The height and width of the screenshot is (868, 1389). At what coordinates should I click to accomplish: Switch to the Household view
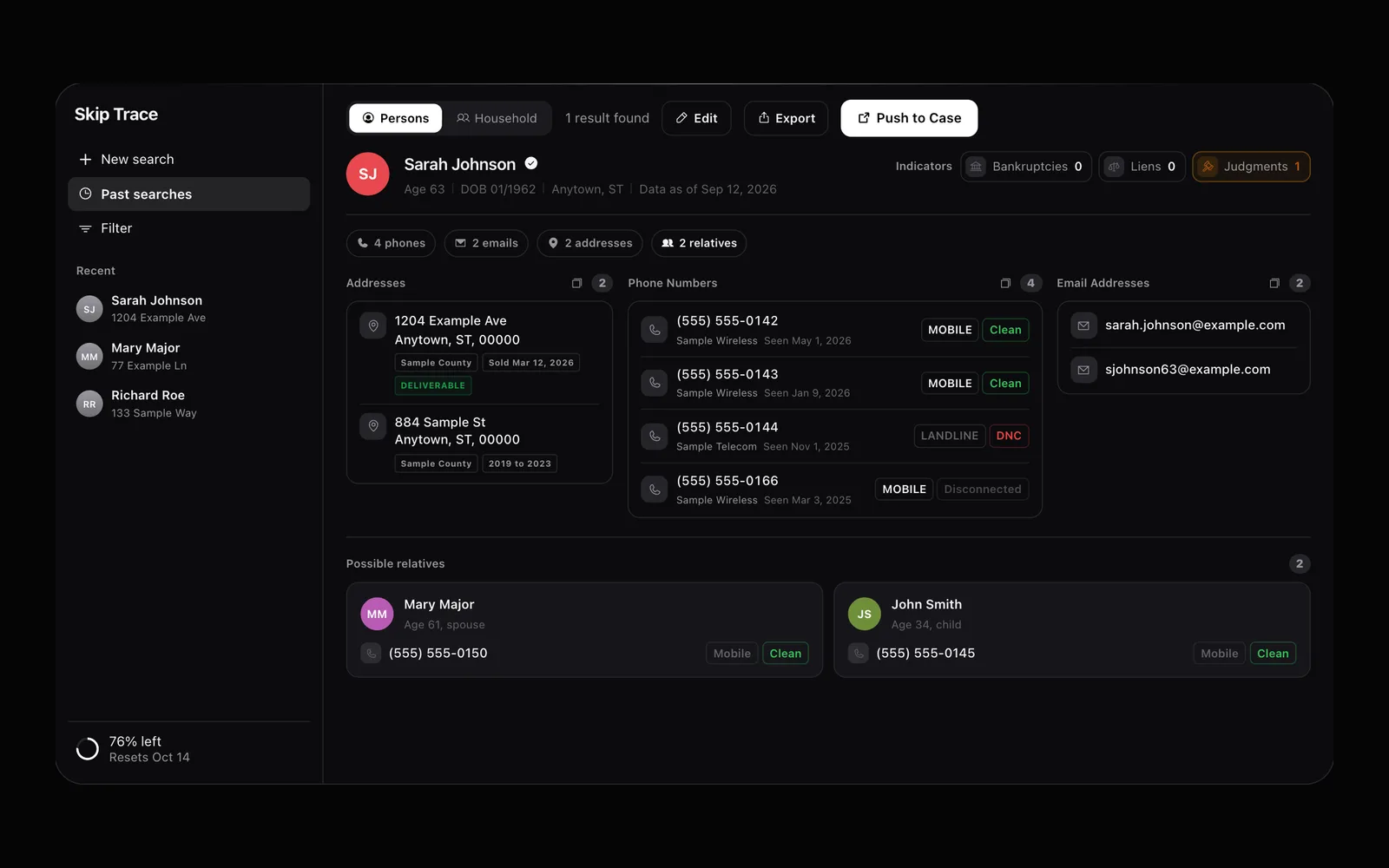coord(497,118)
